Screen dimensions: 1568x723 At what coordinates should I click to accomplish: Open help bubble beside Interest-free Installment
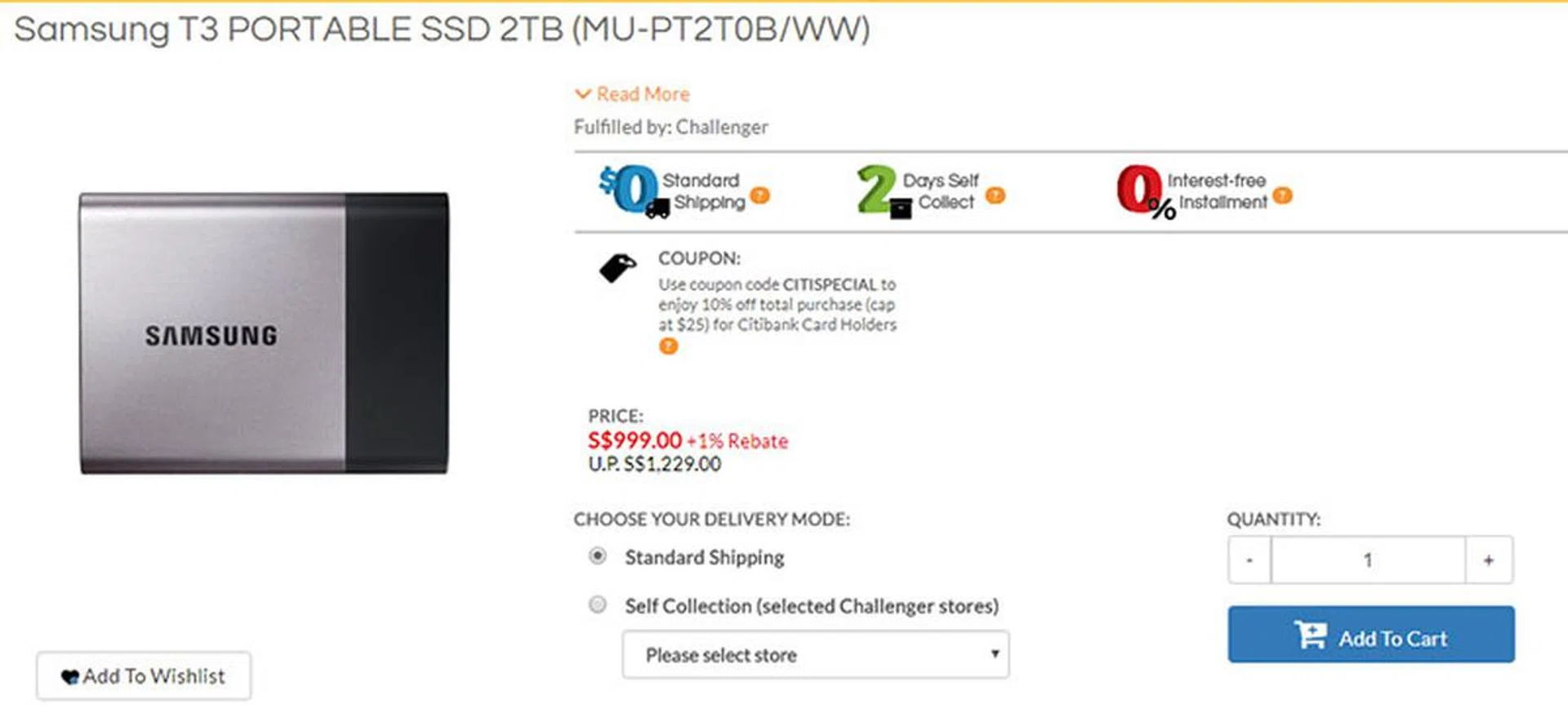1283,196
